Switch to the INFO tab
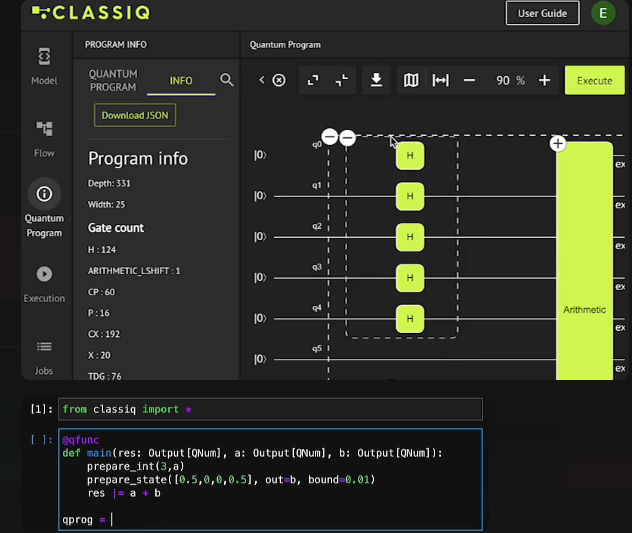 pos(181,81)
